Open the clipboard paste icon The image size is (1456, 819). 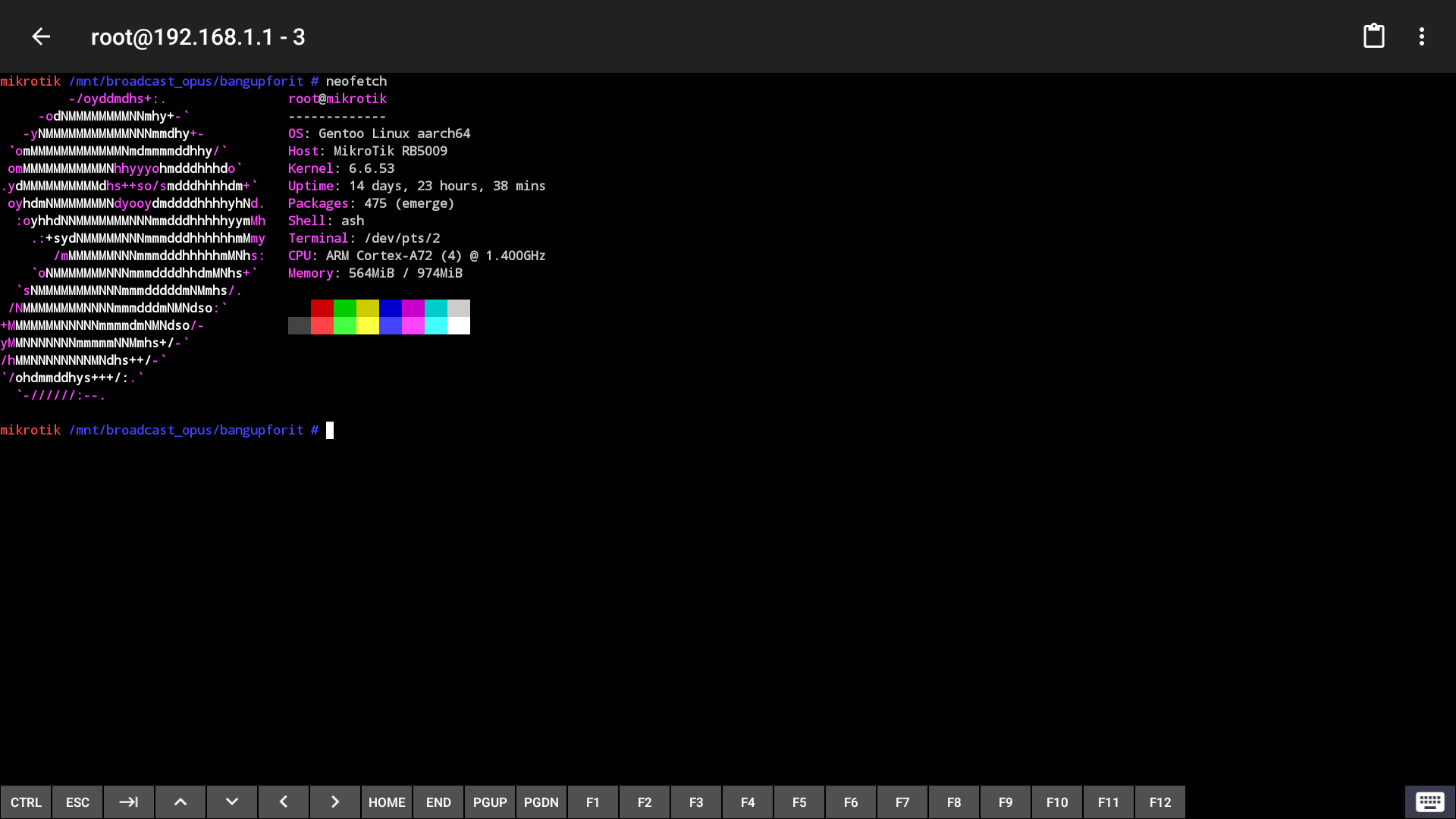(1373, 36)
